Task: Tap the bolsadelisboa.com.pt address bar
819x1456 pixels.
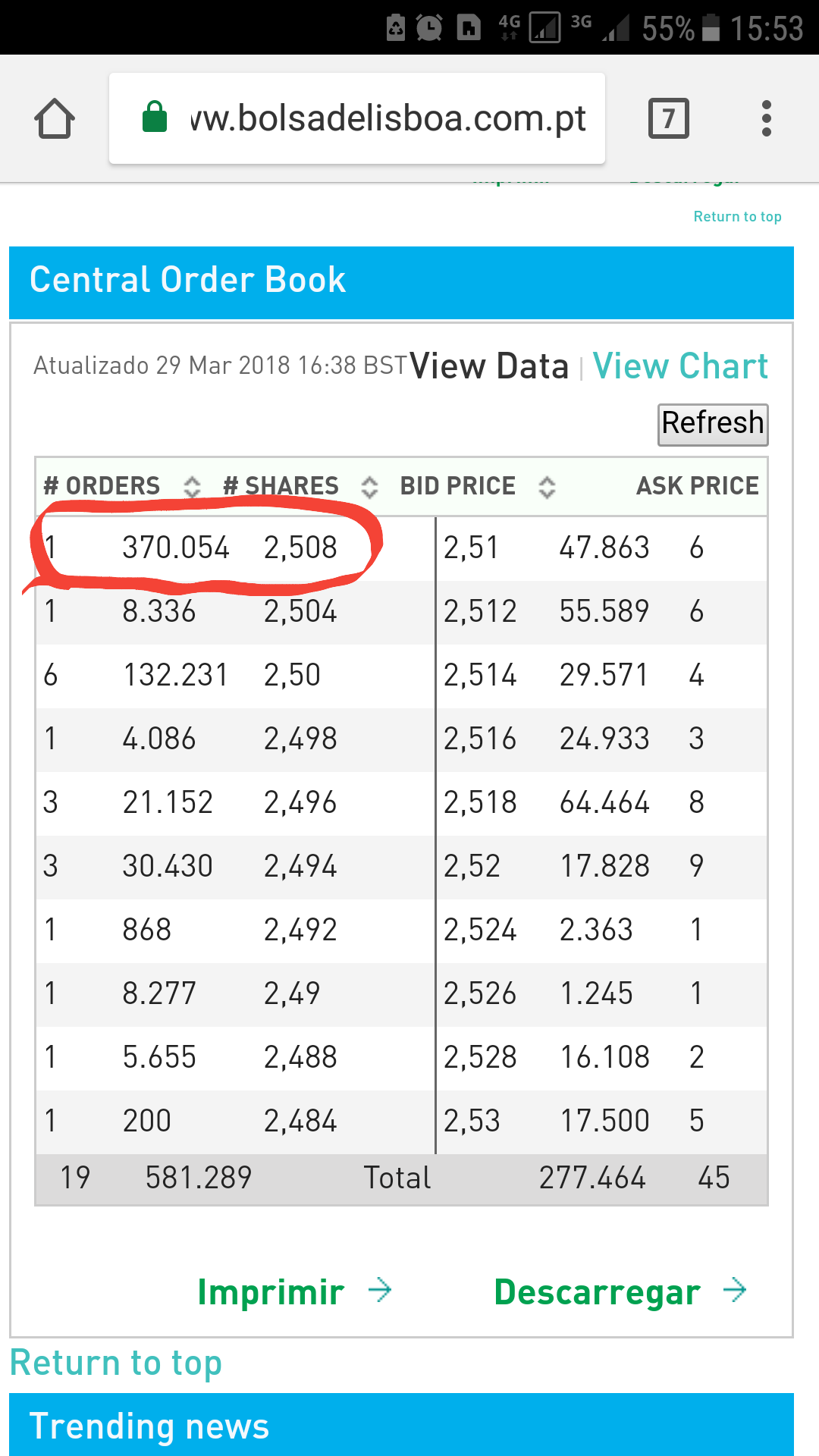Action: [x=387, y=119]
